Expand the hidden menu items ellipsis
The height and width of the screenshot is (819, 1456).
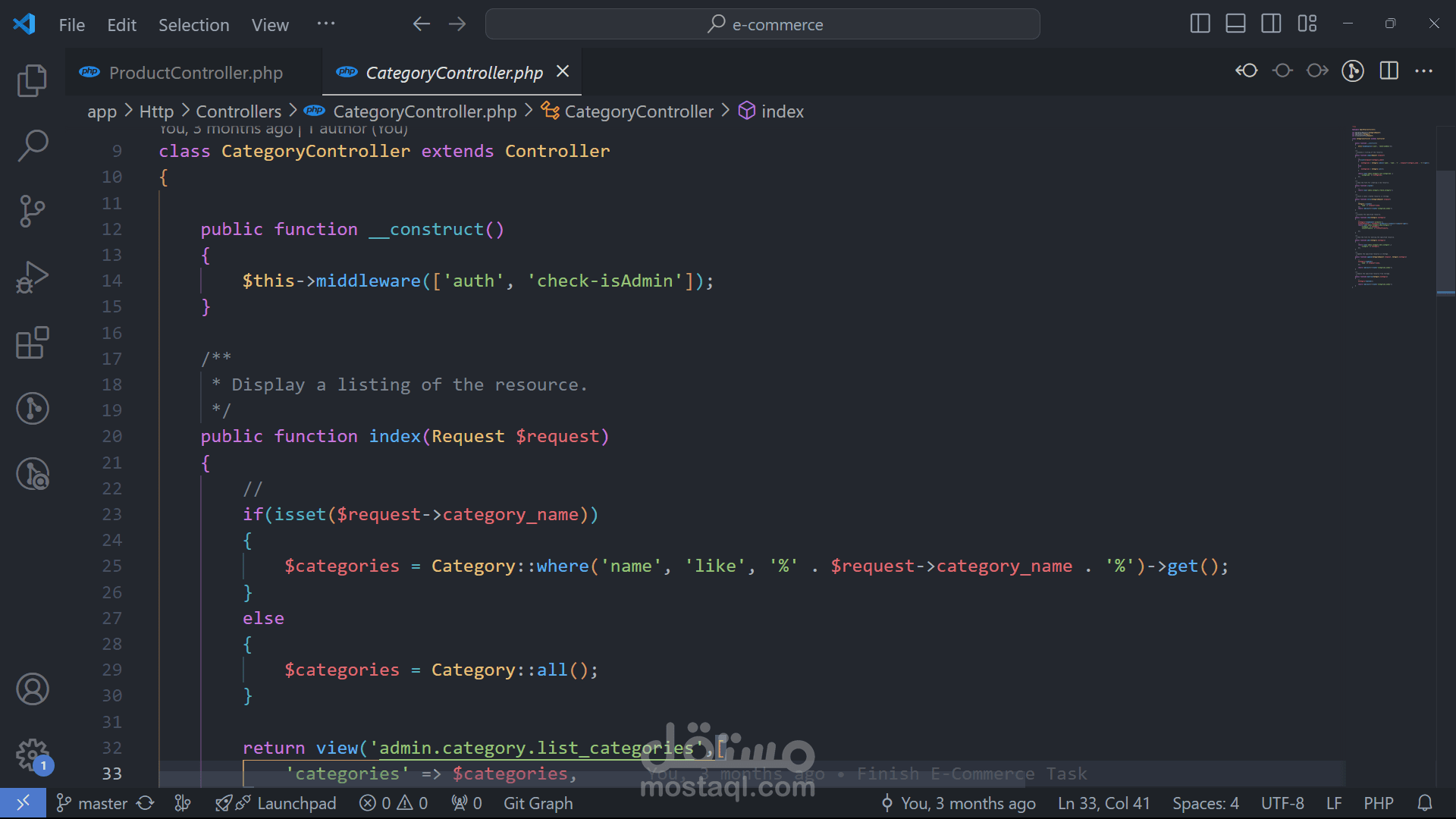326,24
